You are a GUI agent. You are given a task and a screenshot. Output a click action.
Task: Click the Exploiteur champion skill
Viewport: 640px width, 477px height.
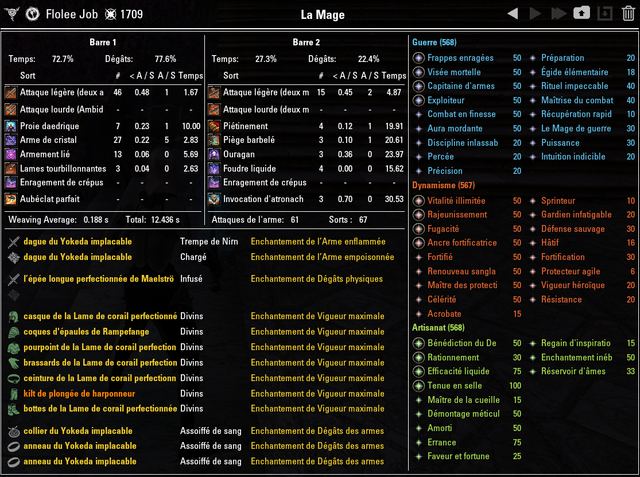(x=446, y=100)
